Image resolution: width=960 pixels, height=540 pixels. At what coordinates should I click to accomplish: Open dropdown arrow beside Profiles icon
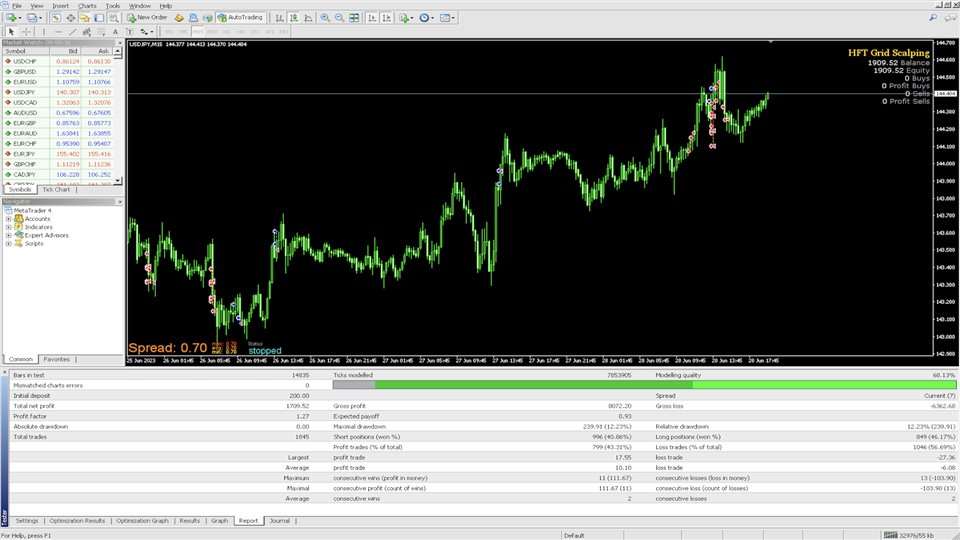tap(40, 18)
